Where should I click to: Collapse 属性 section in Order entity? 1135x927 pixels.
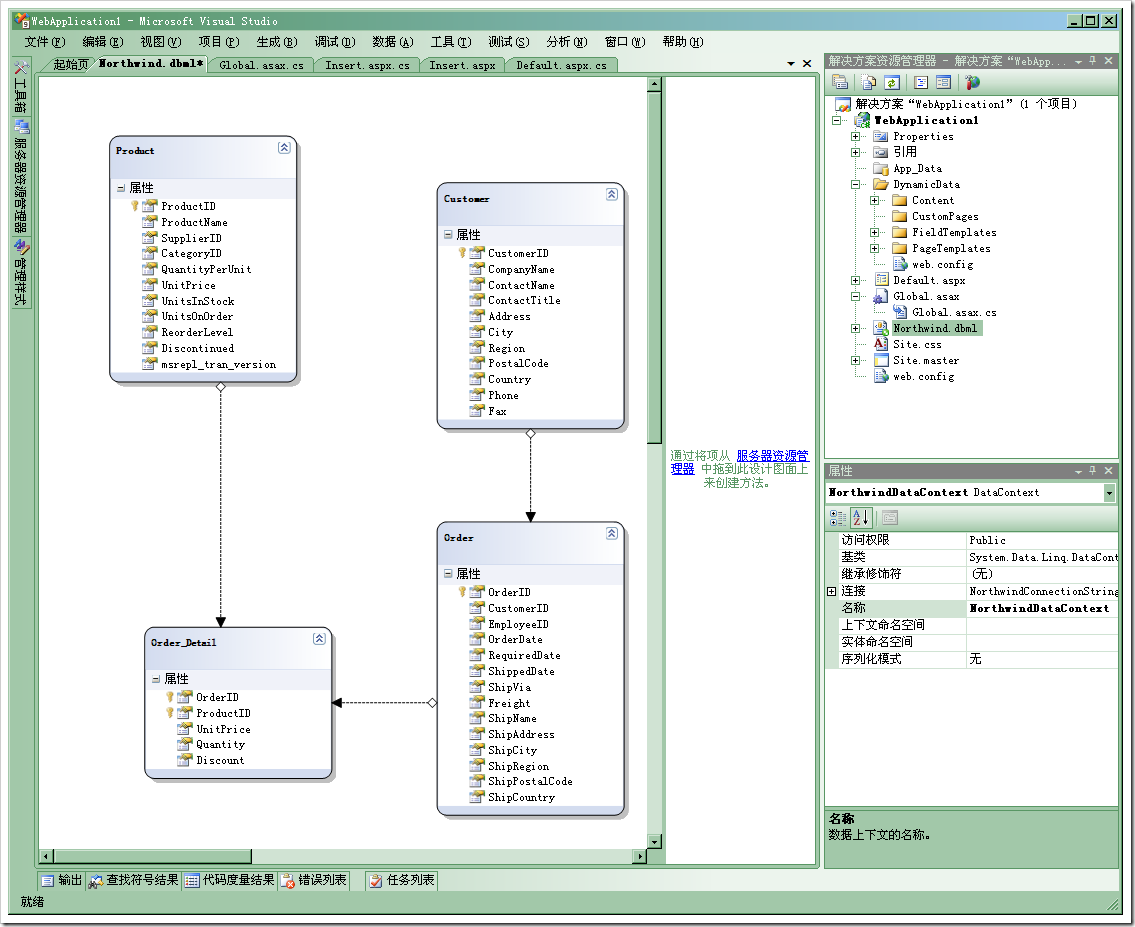coord(448,573)
